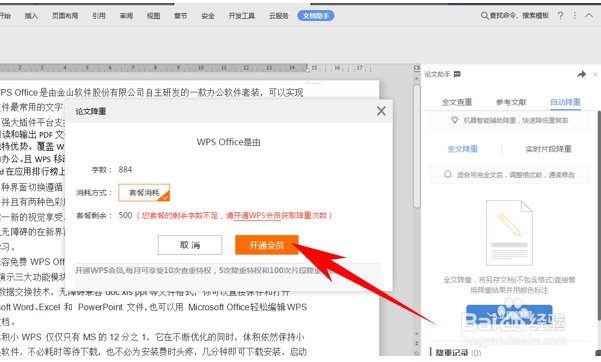This screenshot has width=601, height=362.
Task: Choose the 实时片段降重 sub-tab
Action: pos(548,149)
